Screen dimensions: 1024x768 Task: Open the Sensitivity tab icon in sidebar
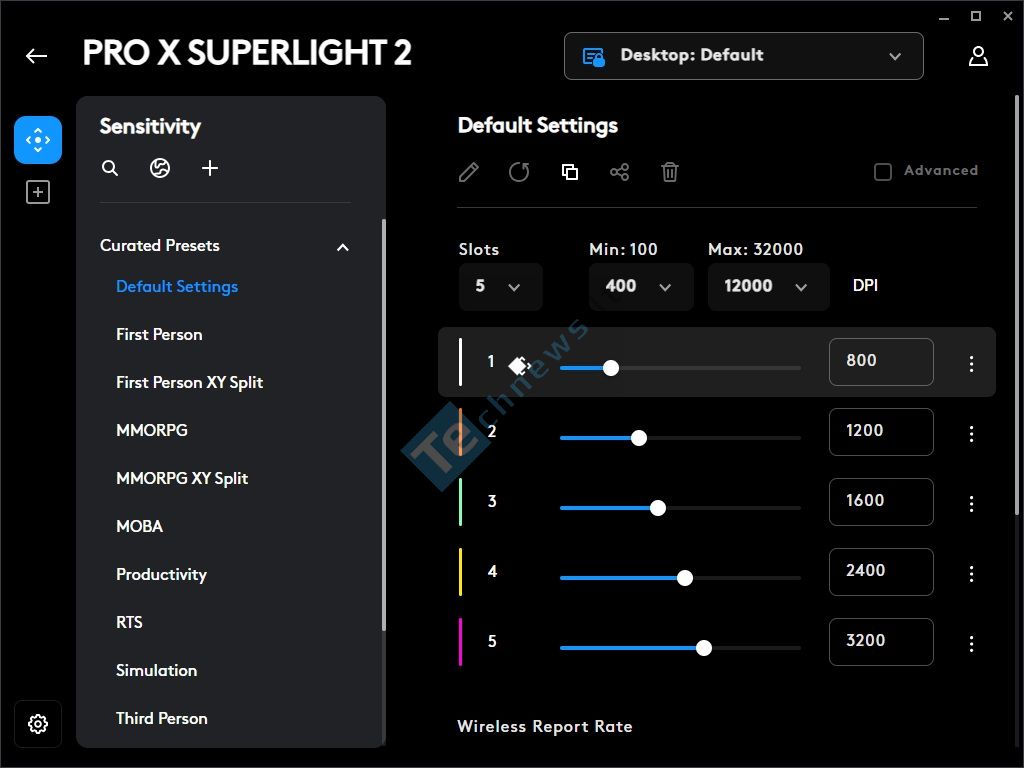tap(38, 140)
